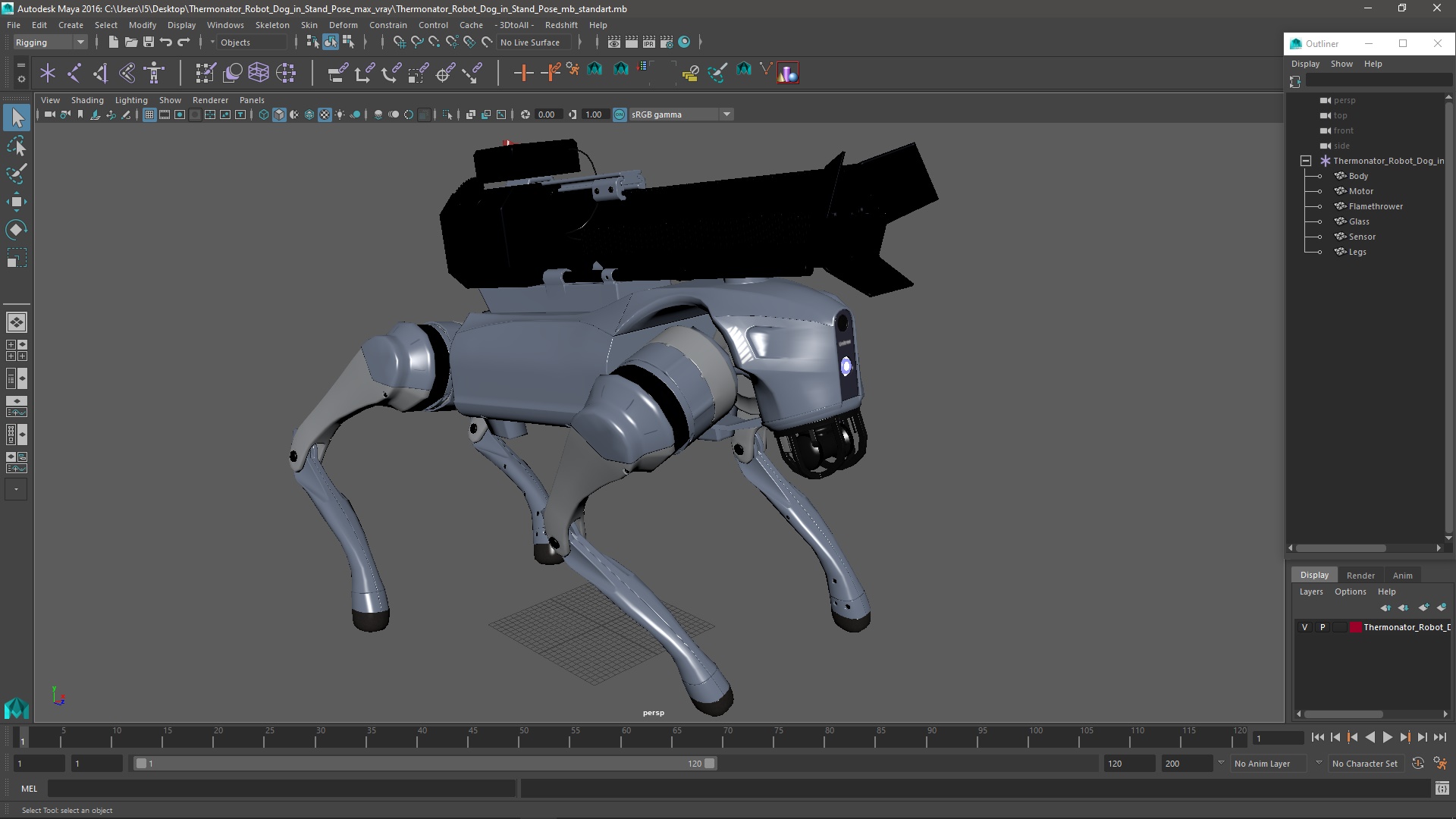Image resolution: width=1456 pixels, height=819 pixels.
Task: Play the animation backwards
Action: tap(1370, 737)
